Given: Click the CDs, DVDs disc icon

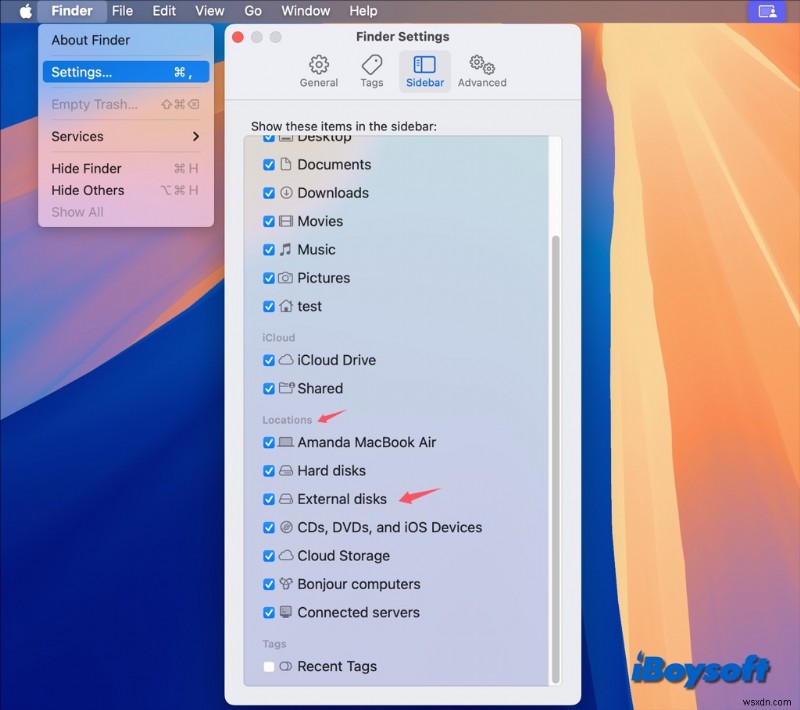Looking at the screenshot, I should click(286, 527).
